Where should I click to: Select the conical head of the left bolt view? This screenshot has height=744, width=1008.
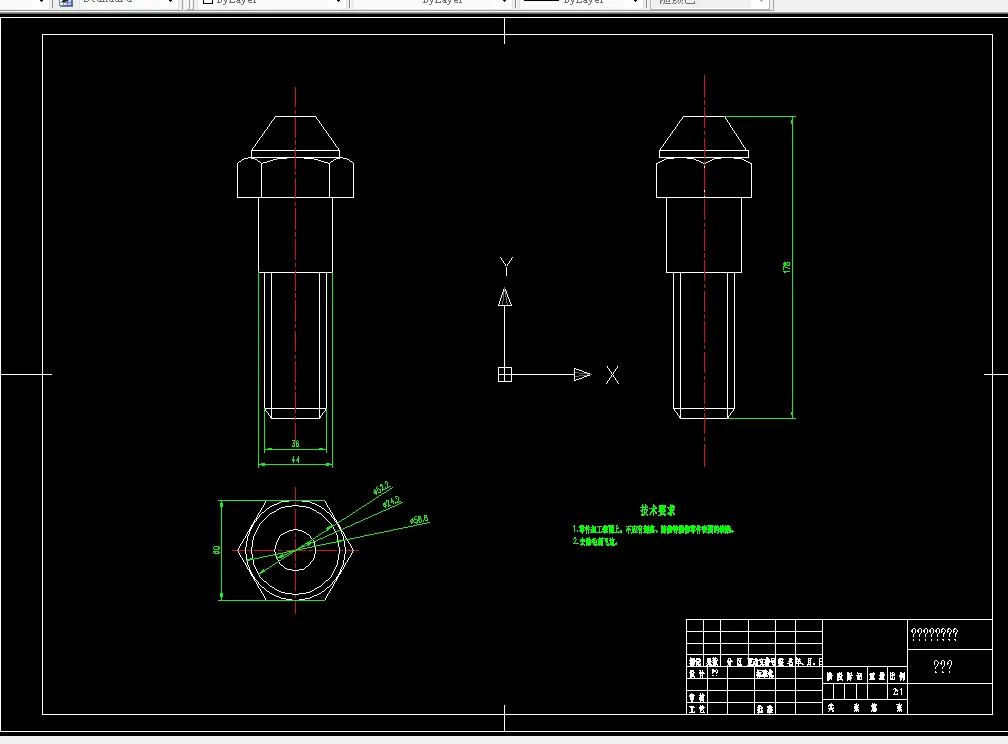tap(296, 134)
